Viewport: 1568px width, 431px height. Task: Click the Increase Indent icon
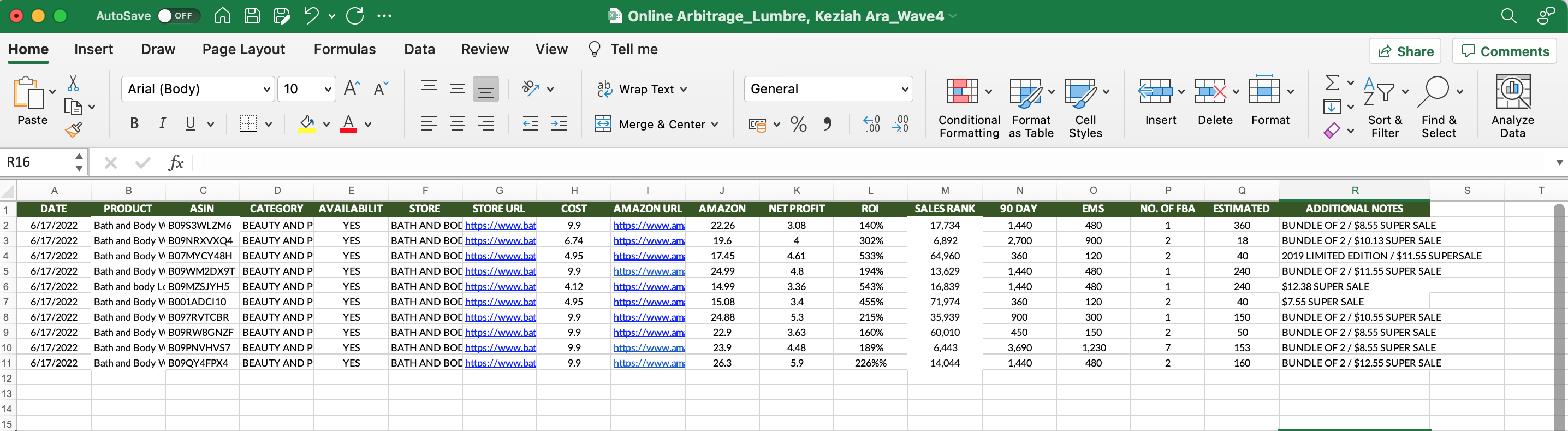coord(559,124)
